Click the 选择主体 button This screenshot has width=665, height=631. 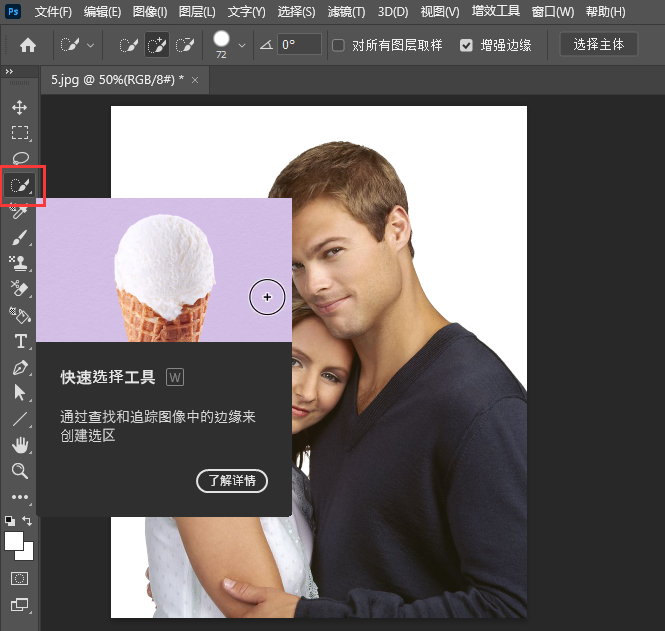click(x=598, y=44)
